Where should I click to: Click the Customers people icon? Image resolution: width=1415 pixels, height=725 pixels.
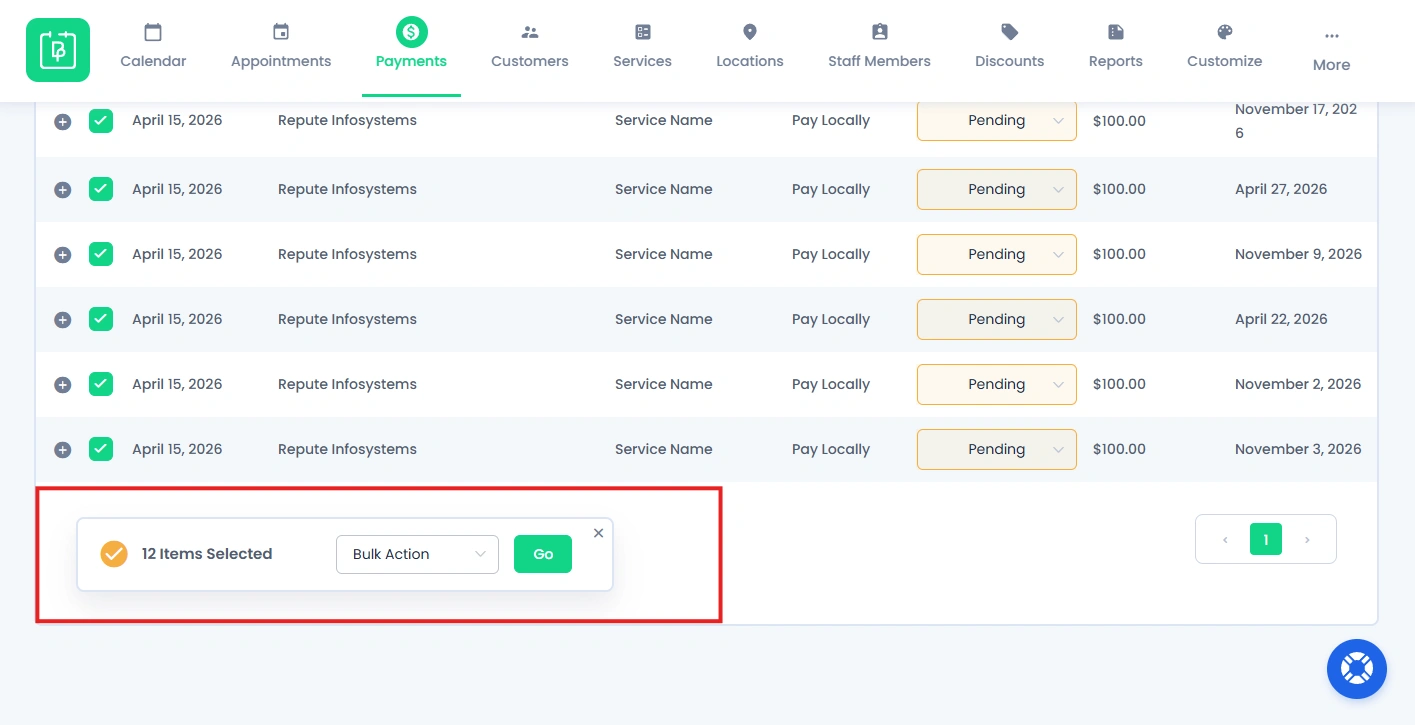point(530,32)
